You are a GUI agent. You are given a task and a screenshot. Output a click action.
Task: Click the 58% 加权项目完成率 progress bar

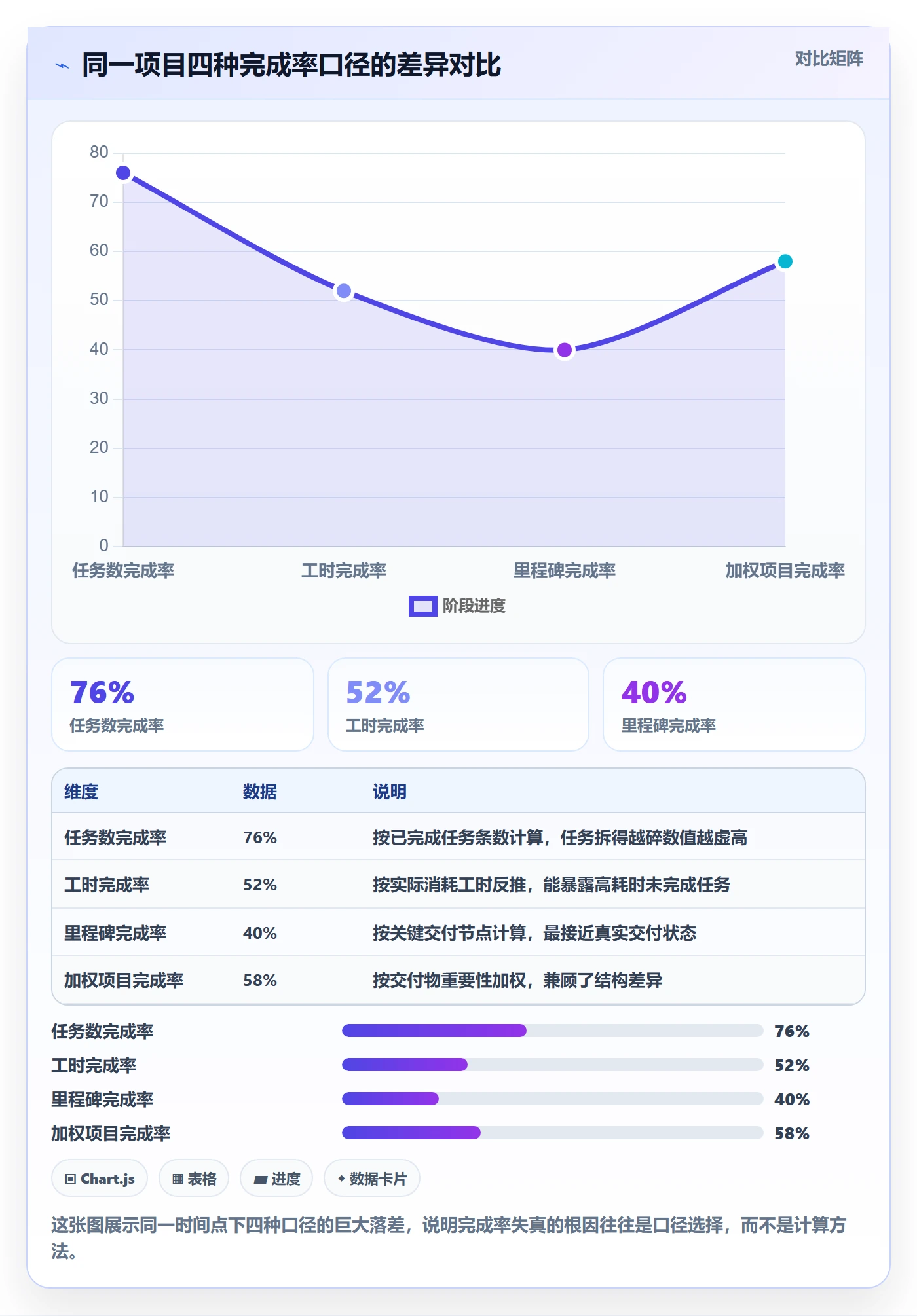pos(553,1133)
